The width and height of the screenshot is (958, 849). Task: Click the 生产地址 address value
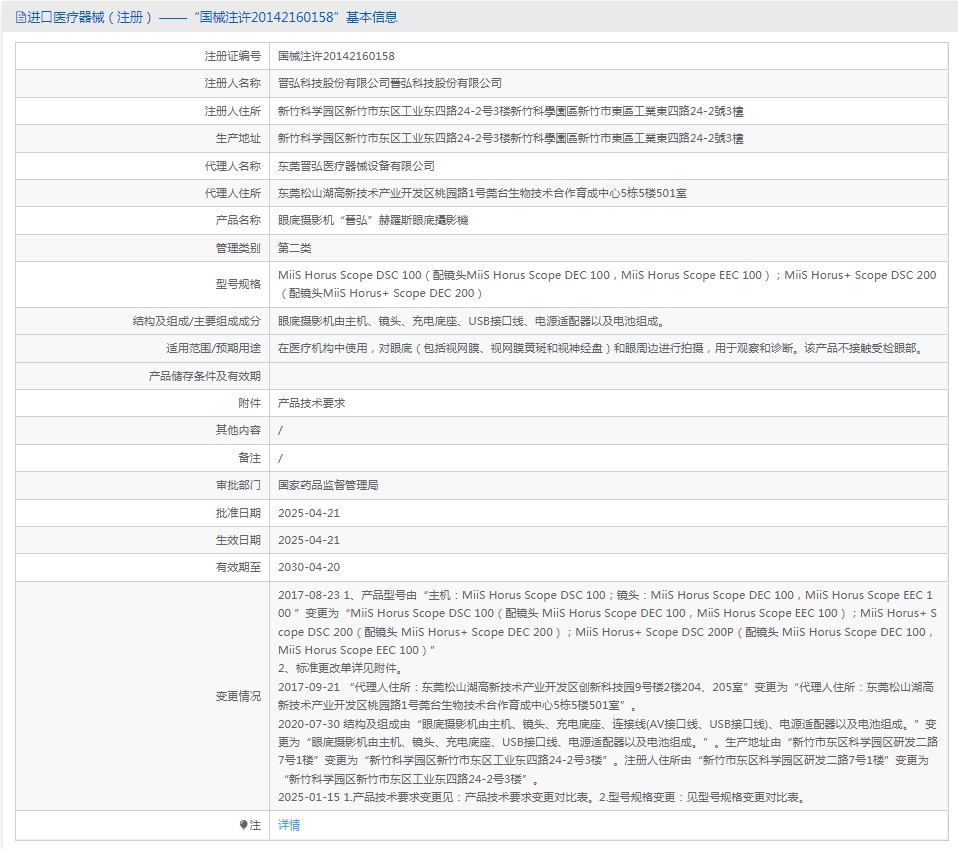510,138
